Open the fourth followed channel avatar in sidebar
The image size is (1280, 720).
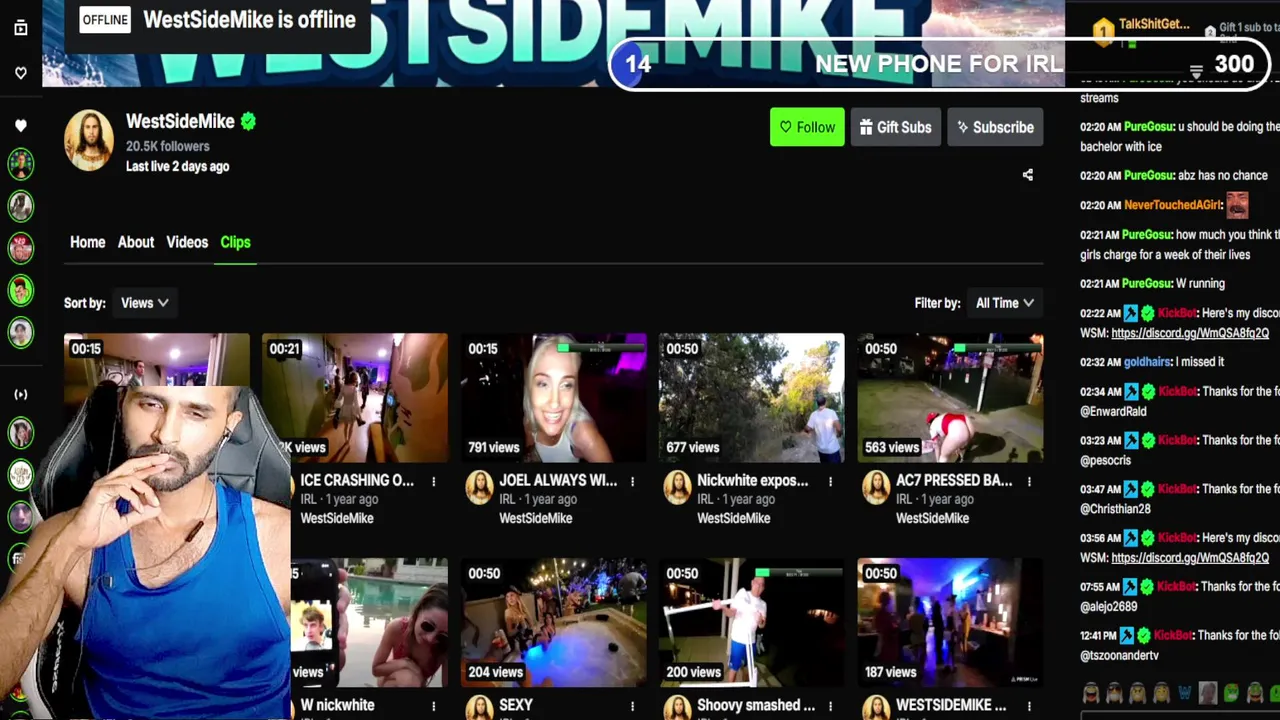[21, 289]
